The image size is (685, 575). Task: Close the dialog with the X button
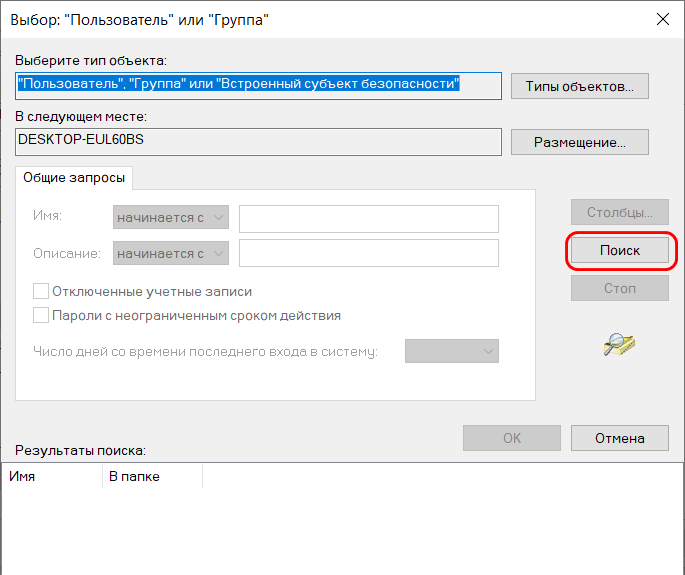click(x=661, y=18)
